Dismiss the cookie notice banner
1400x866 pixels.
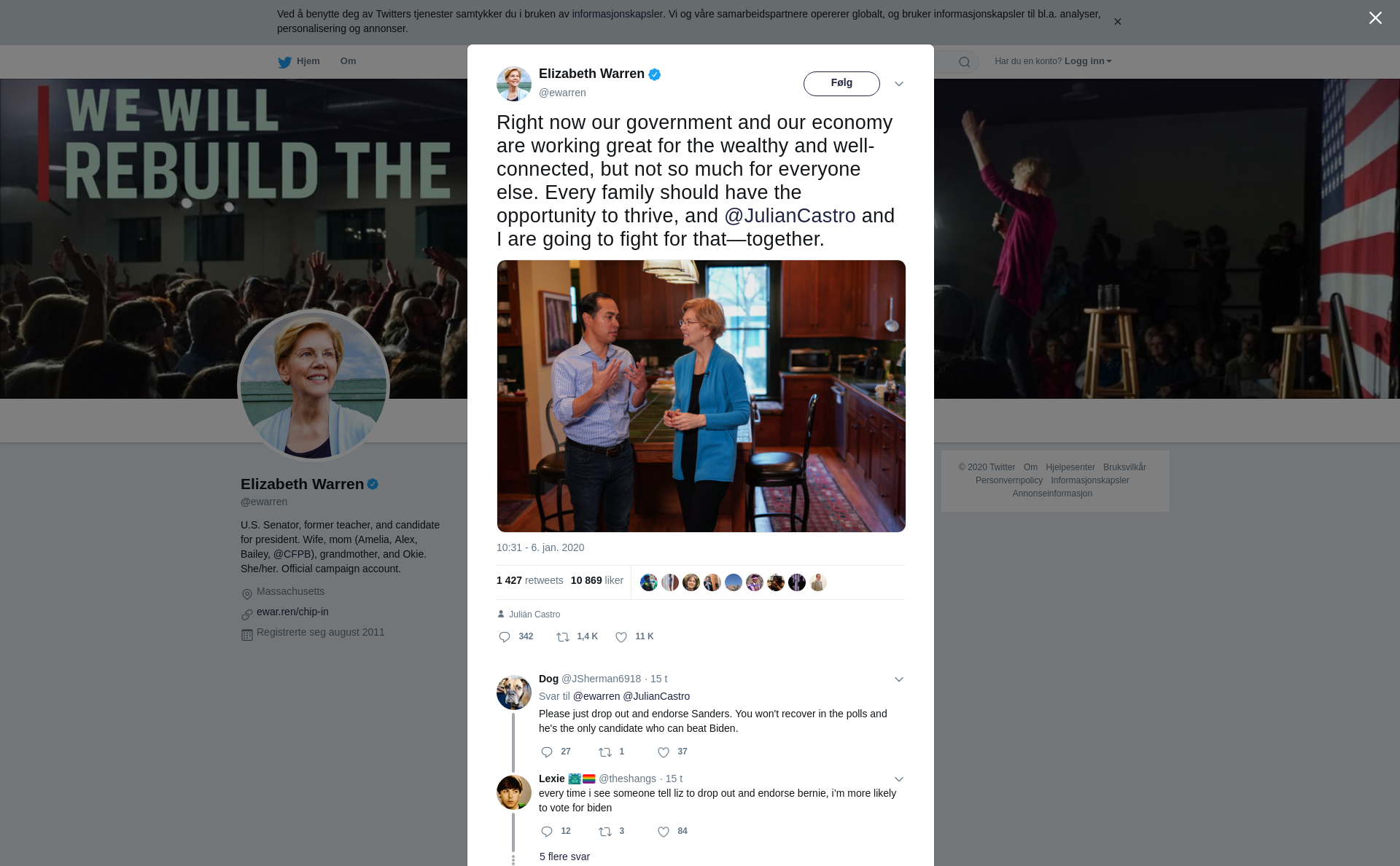pyautogui.click(x=1117, y=22)
